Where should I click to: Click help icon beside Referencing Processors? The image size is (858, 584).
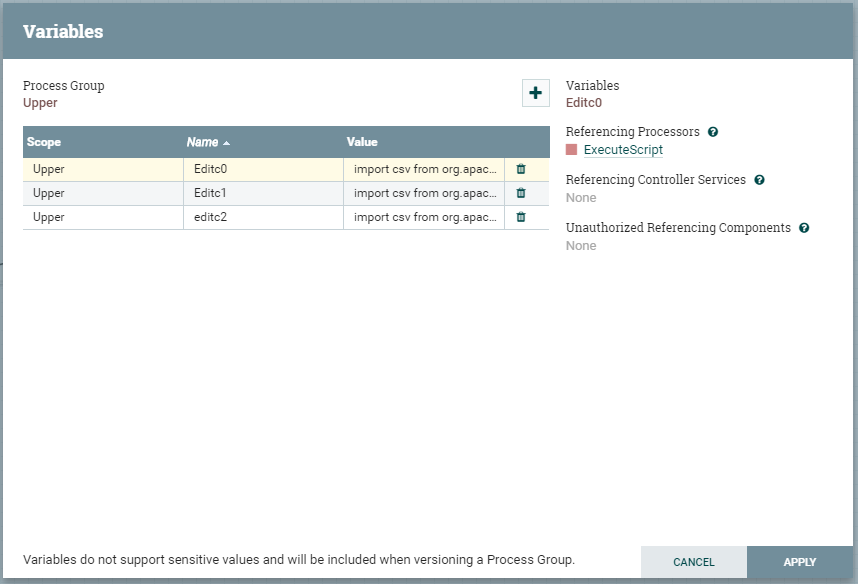[713, 132]
